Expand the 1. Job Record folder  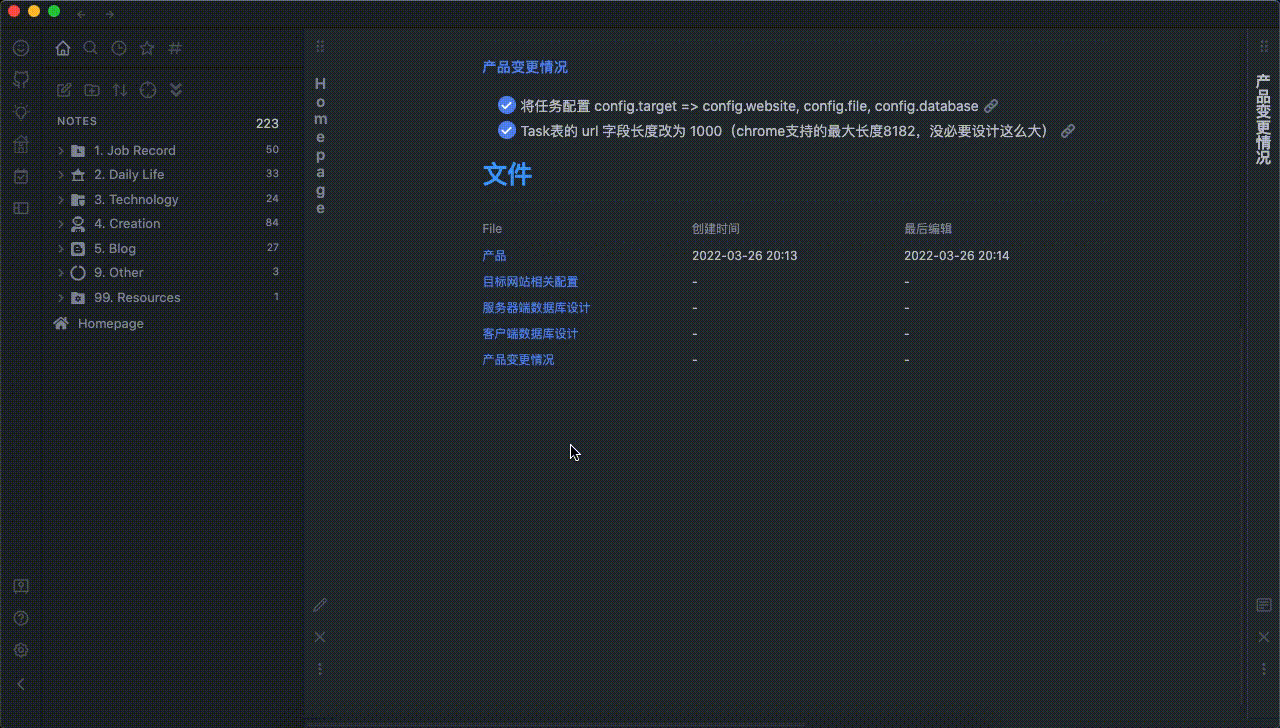point(61,150)
